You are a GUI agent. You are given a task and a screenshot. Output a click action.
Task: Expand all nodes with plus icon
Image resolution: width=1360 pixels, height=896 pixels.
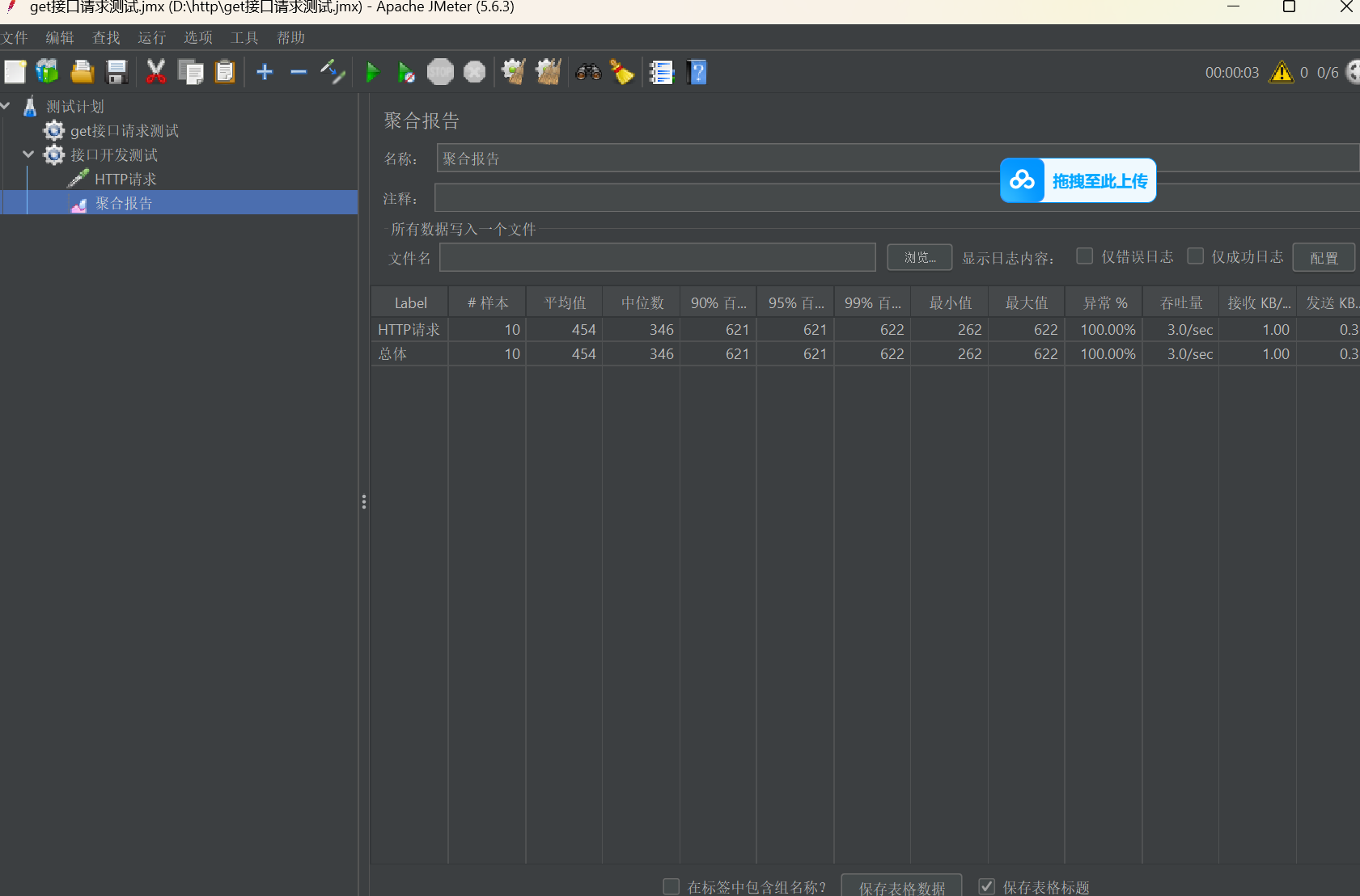pyautogui.click(x=265, y=72)
